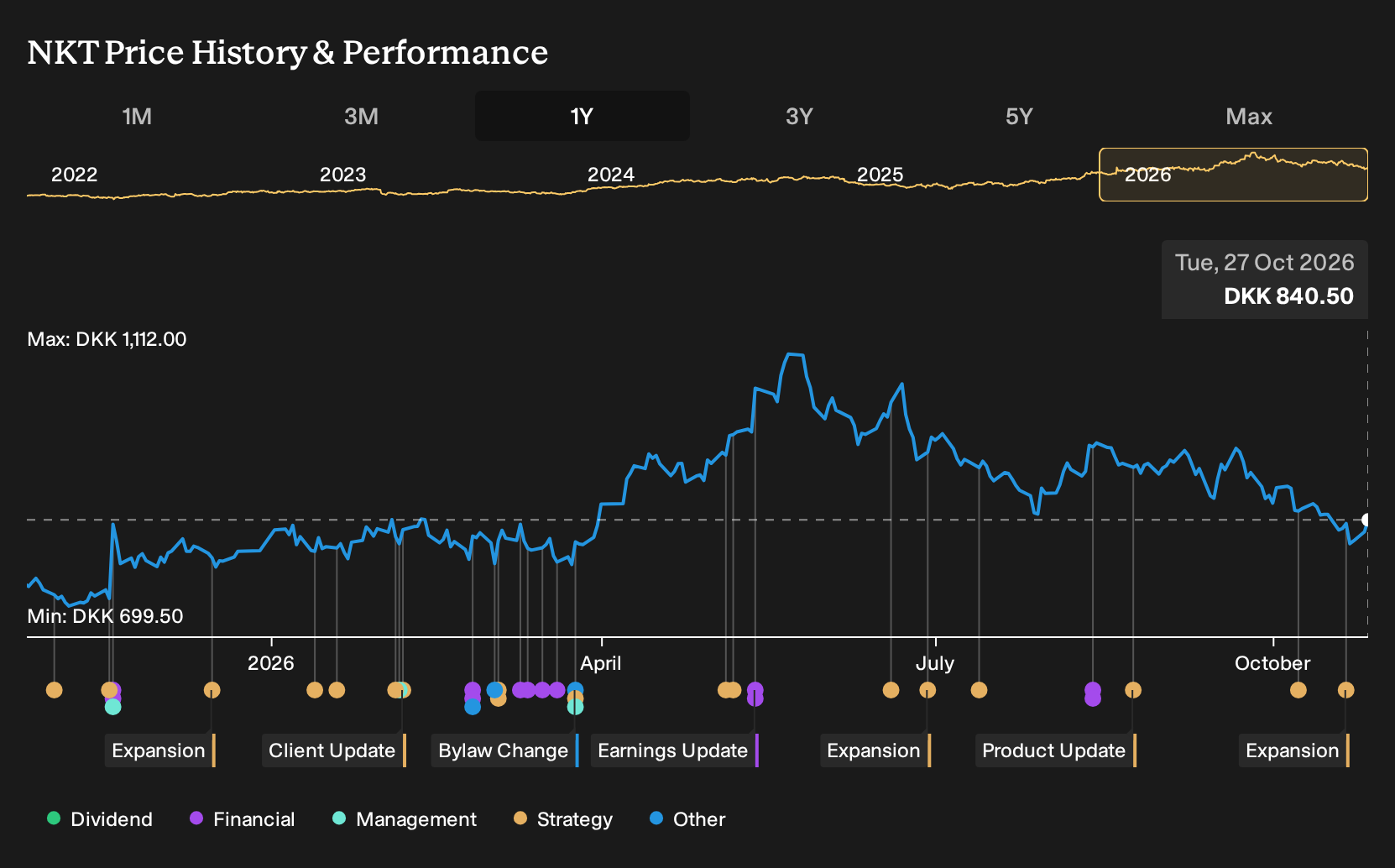Select the highlighted 2026 range window in overview
Viewport: 1395px width, 868px height.
pos(1233,175)
